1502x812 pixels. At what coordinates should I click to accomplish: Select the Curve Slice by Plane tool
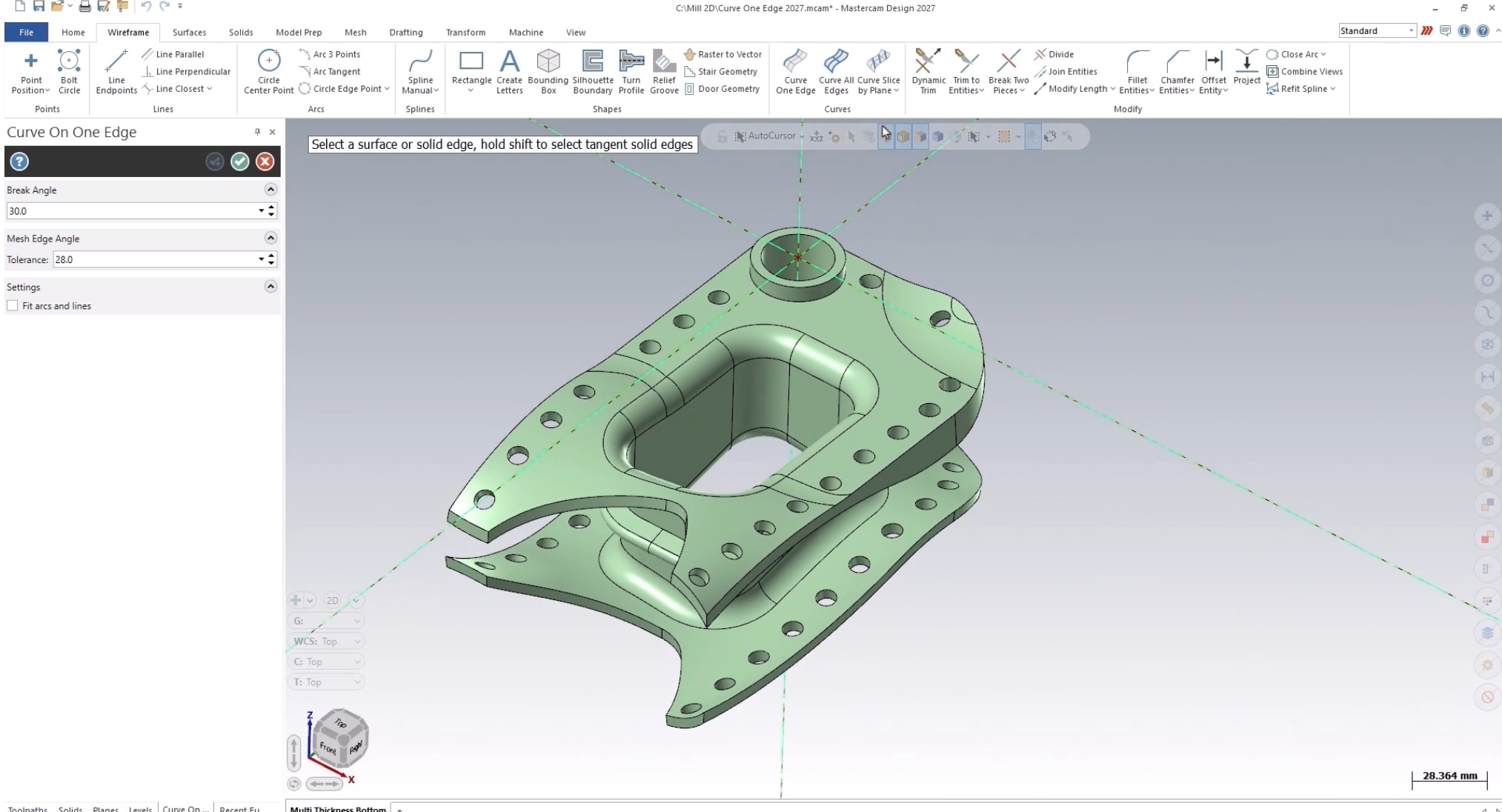[x=878, y=72]
